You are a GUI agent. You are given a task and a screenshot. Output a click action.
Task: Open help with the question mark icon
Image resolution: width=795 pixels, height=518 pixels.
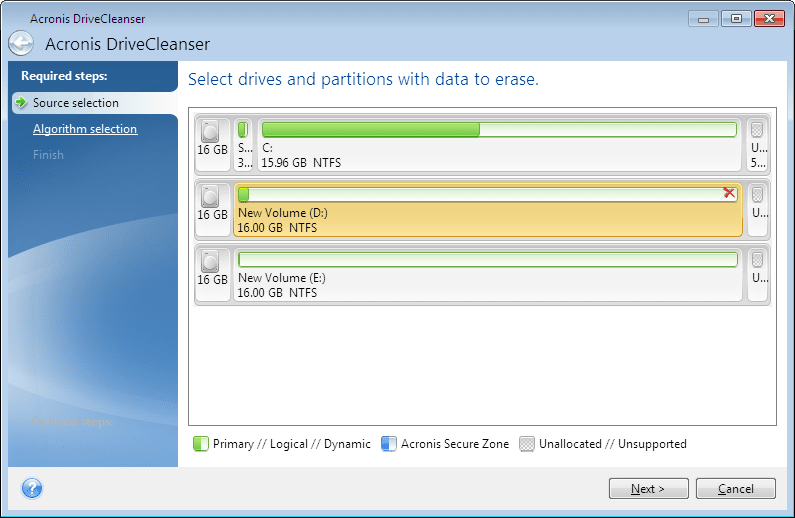(32, 488)
